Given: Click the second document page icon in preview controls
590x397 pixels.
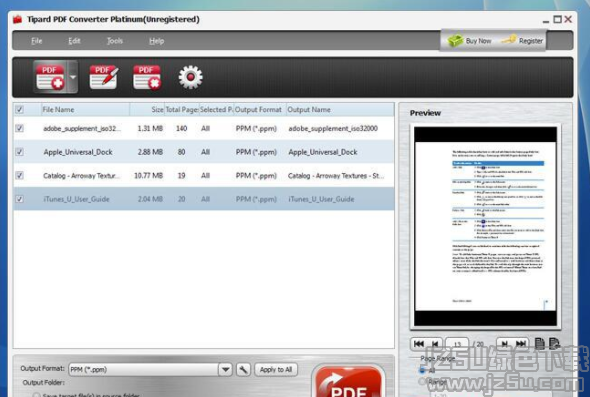Looking at the screenshot, I should pos(554,344).
